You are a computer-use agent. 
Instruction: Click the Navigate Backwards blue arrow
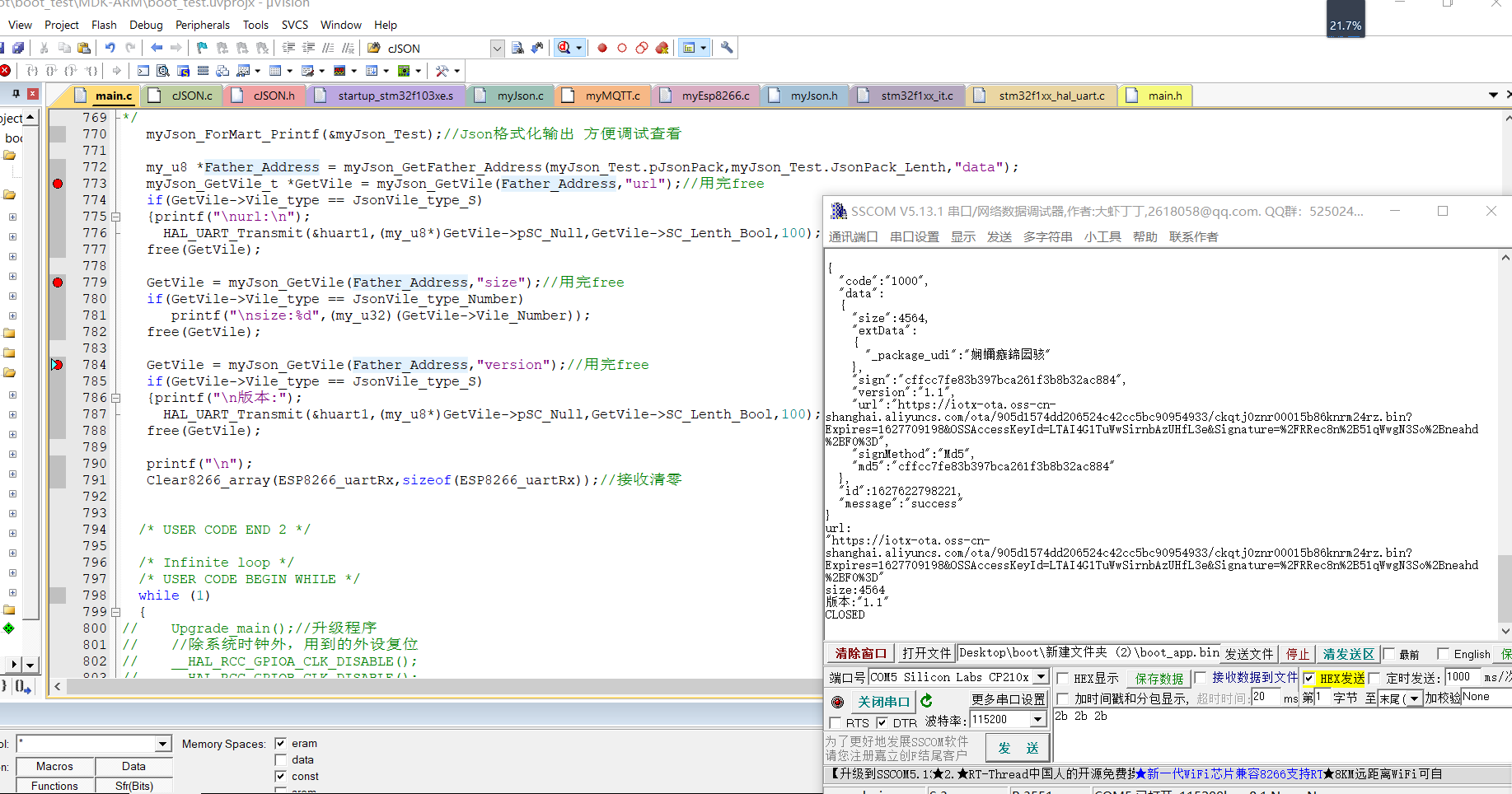[x=156, y=48]
